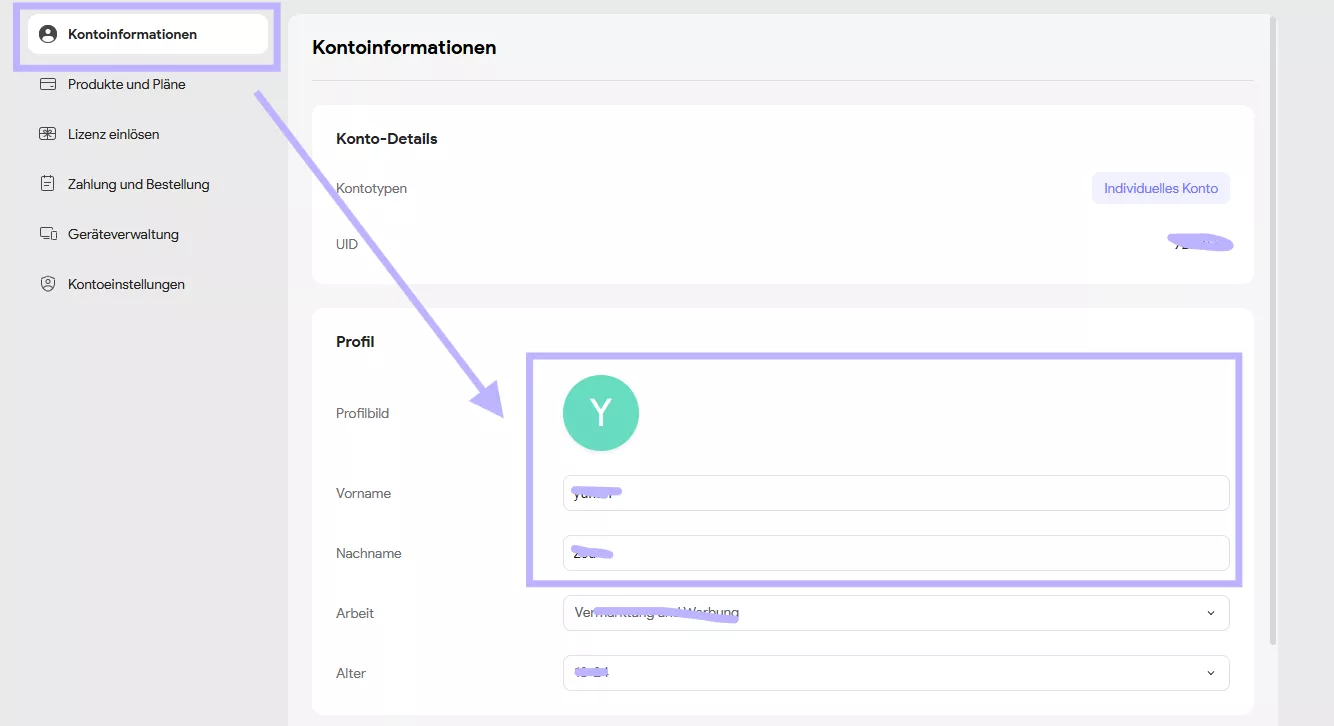Click the Nachname input field

coord(895,553)
